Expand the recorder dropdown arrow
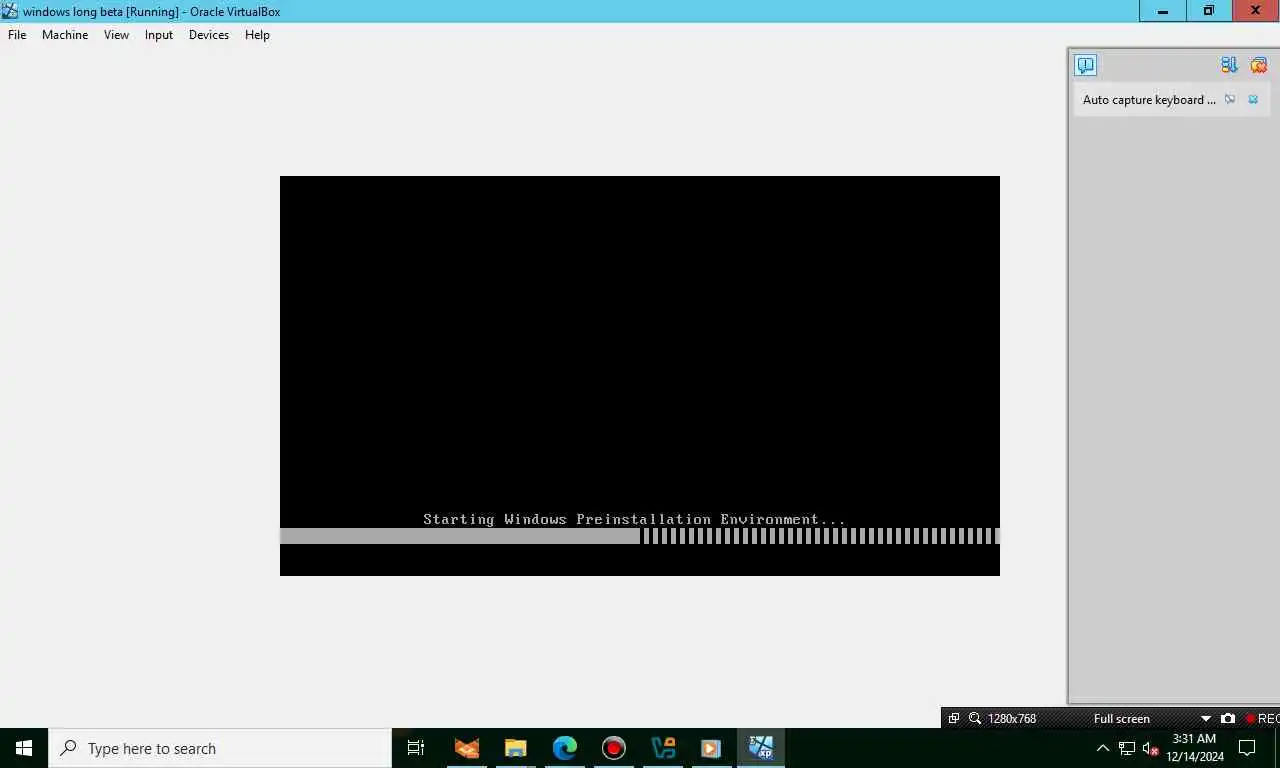The width and height of the screenshot is (1280, 768). point(1206,718)
